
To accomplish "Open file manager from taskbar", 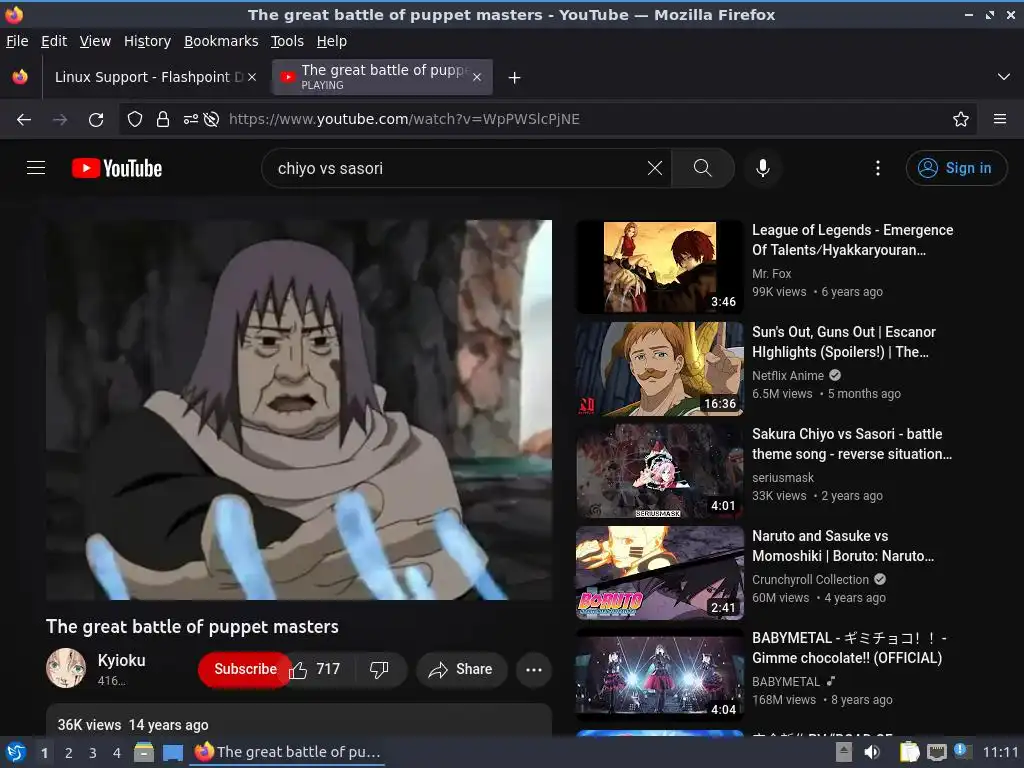I will click(144, 752).
